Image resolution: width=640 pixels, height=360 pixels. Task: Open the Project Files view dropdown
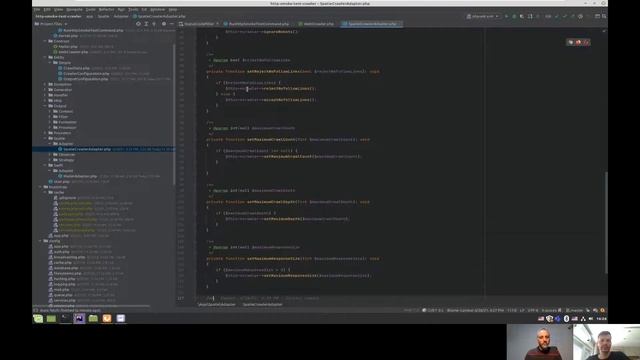(x=51, y=24)
